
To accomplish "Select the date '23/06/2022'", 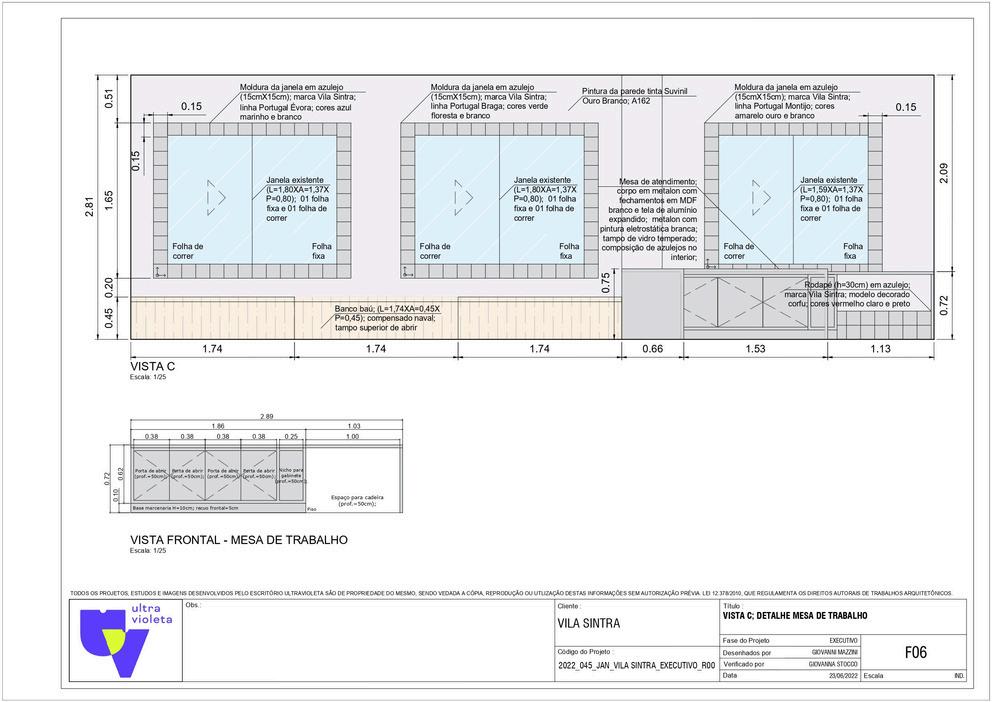I will 844,676.
